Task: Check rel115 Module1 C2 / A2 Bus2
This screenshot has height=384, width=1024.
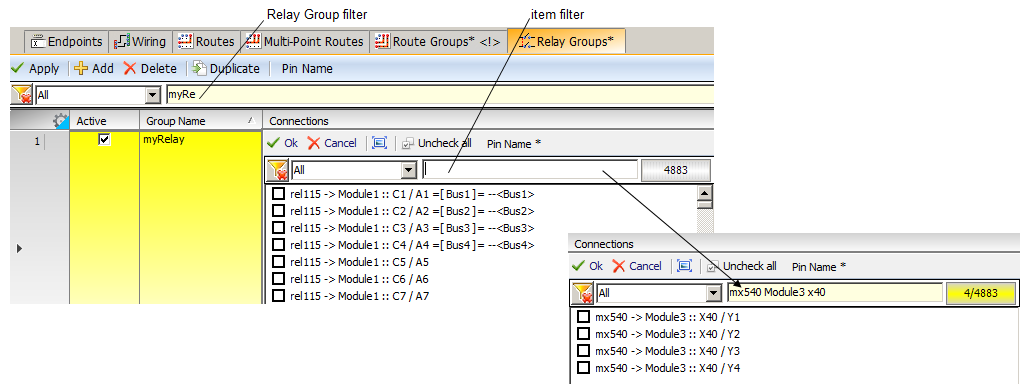Action: click(278, 210)
